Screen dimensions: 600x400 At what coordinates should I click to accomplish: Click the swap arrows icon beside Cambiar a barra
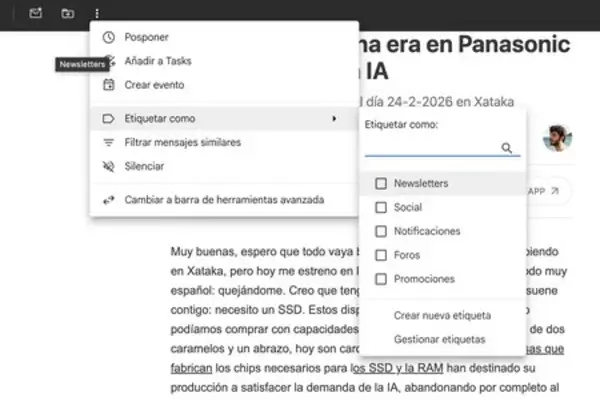(x=109, y=200)
